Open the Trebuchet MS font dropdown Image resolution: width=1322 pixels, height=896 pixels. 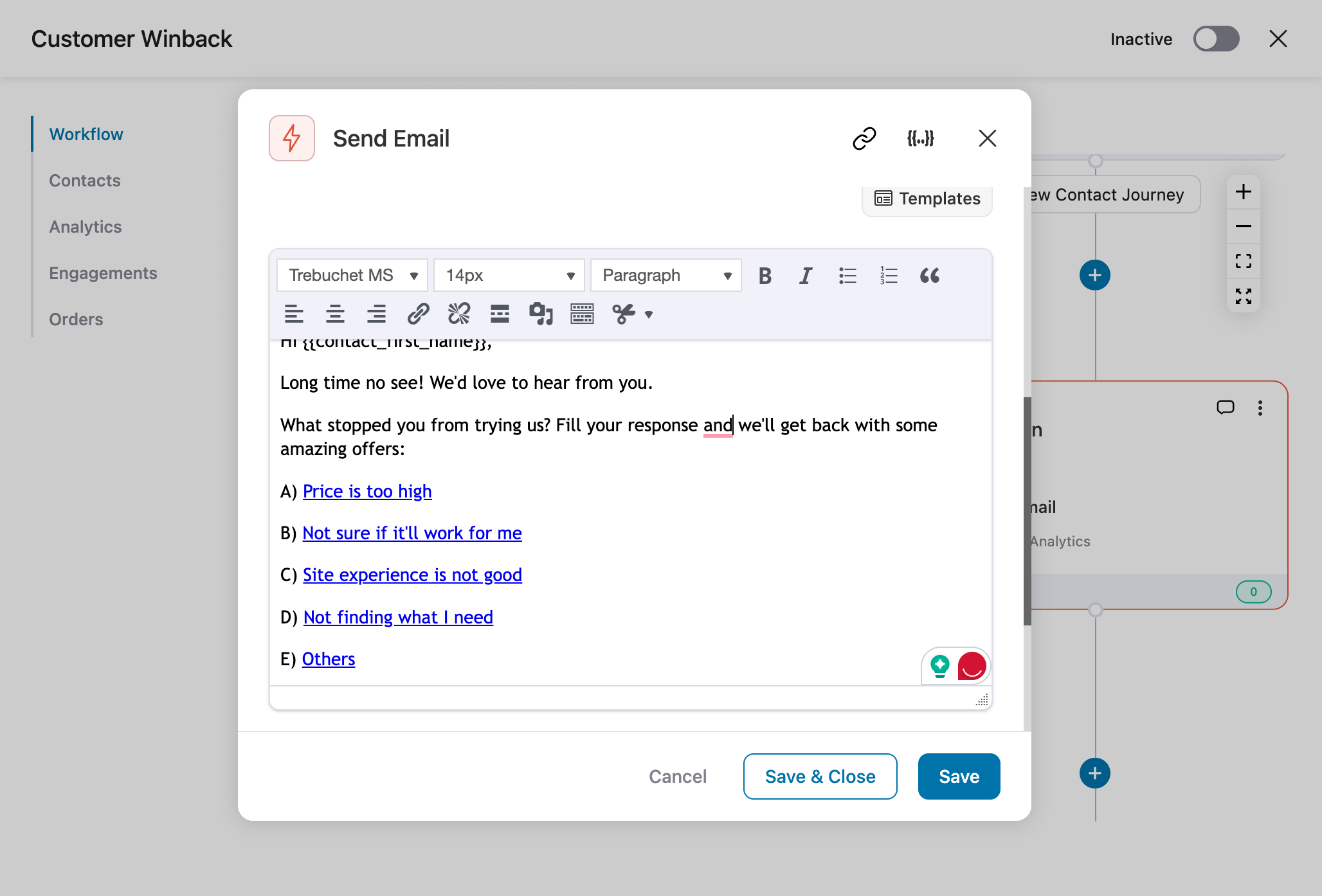point(352,276)
